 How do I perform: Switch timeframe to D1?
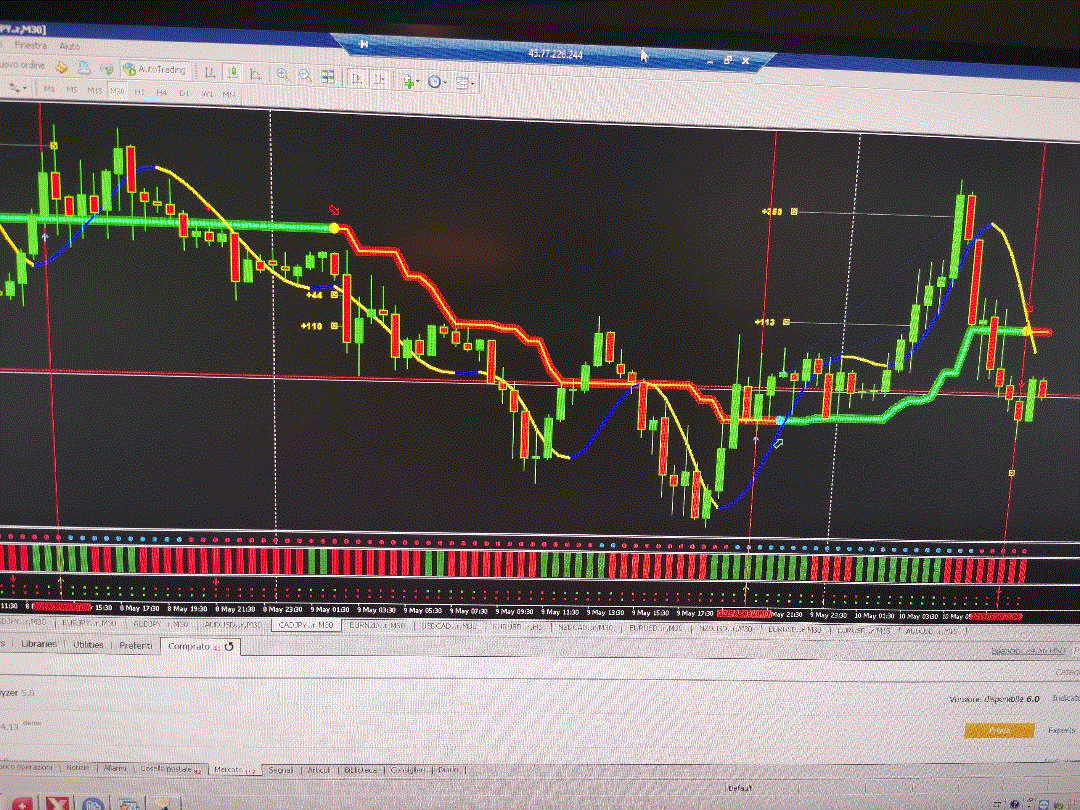[x=184, y=92]
